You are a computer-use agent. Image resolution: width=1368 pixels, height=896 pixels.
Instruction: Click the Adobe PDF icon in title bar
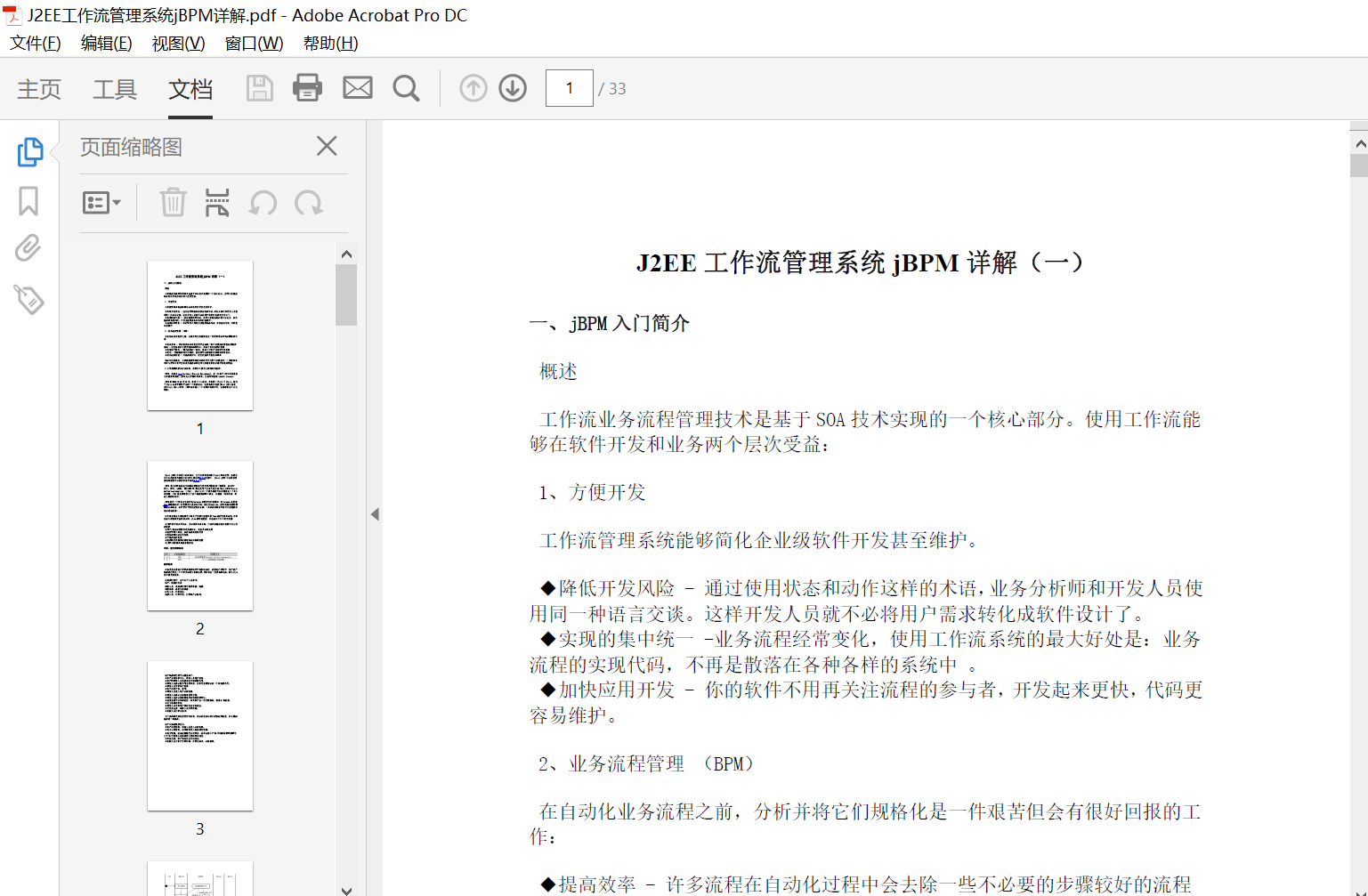point(12,15)
